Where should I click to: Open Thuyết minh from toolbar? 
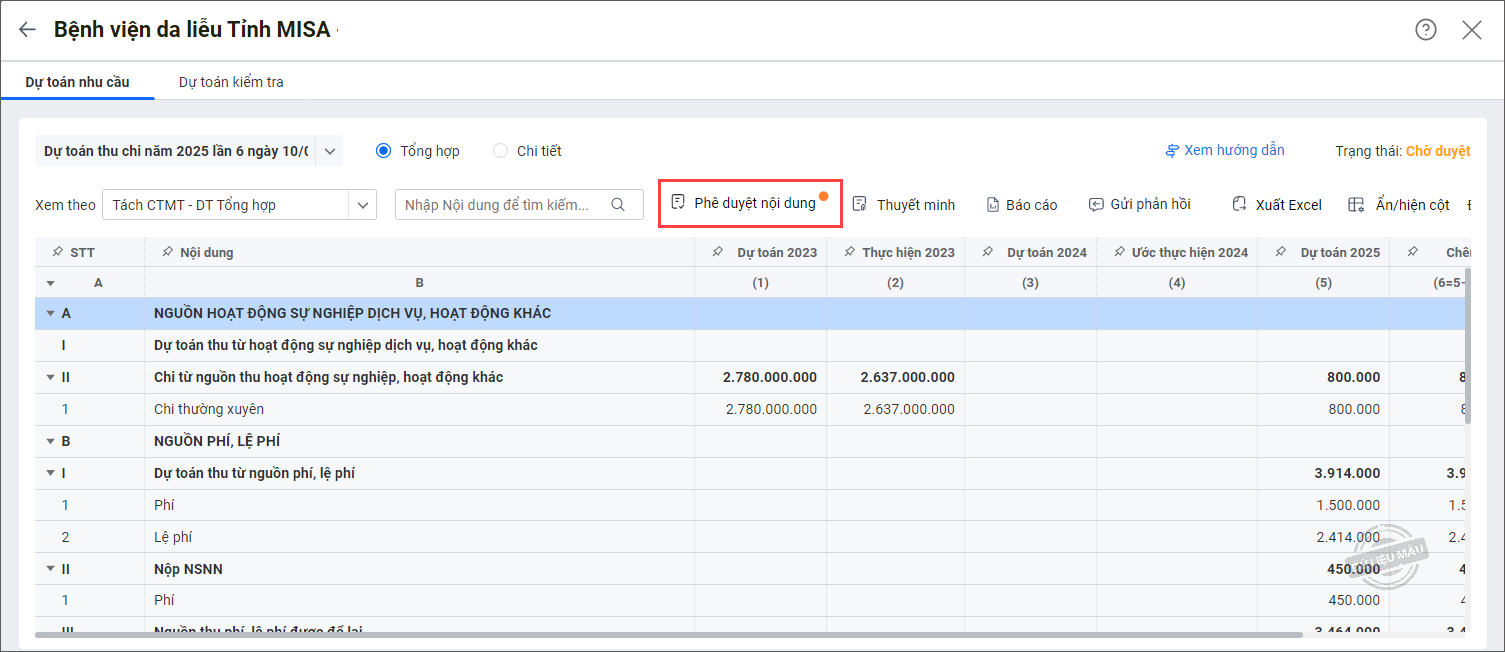903,205
